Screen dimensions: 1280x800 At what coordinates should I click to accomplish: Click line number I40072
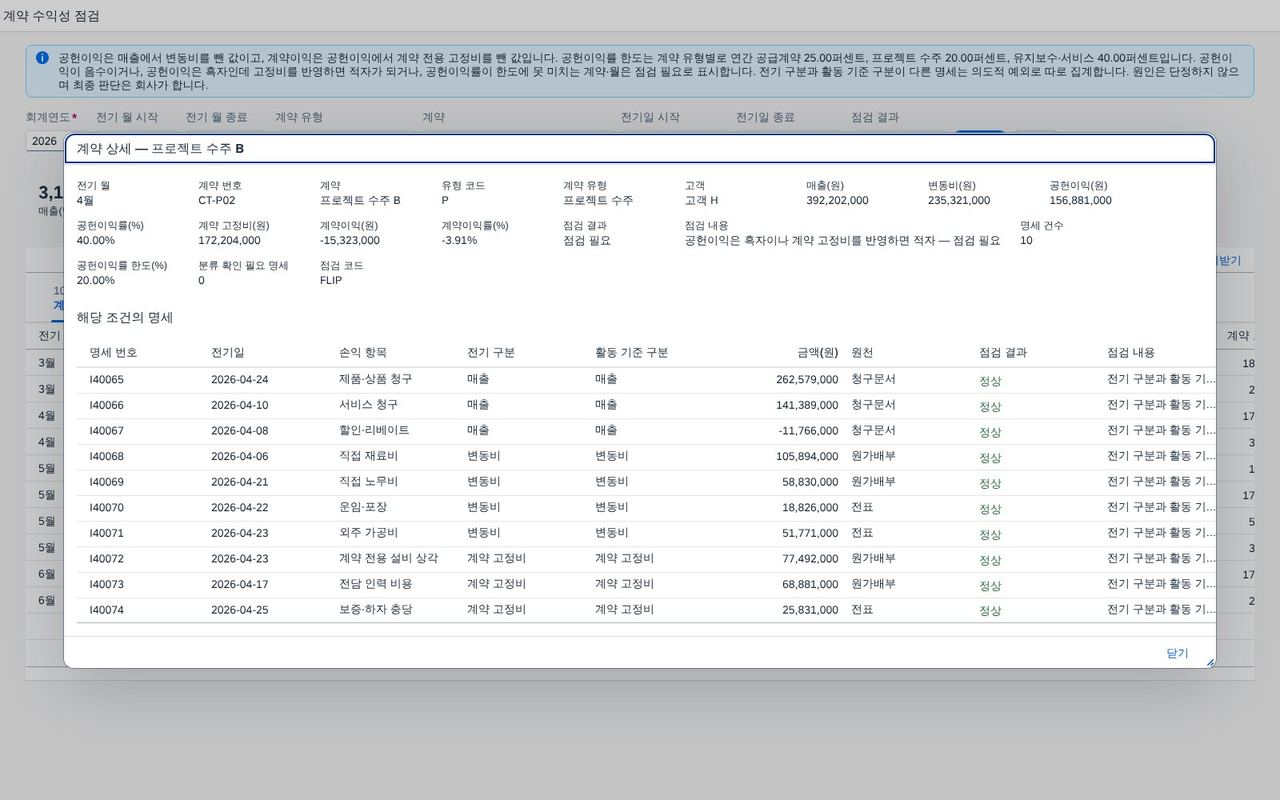[107, 559]
